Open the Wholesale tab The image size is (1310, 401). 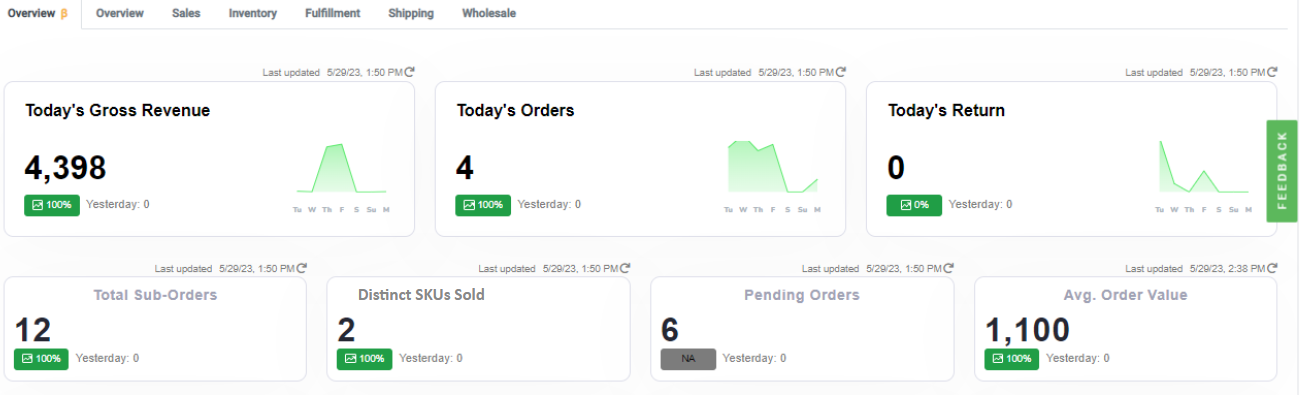(489, 13)
